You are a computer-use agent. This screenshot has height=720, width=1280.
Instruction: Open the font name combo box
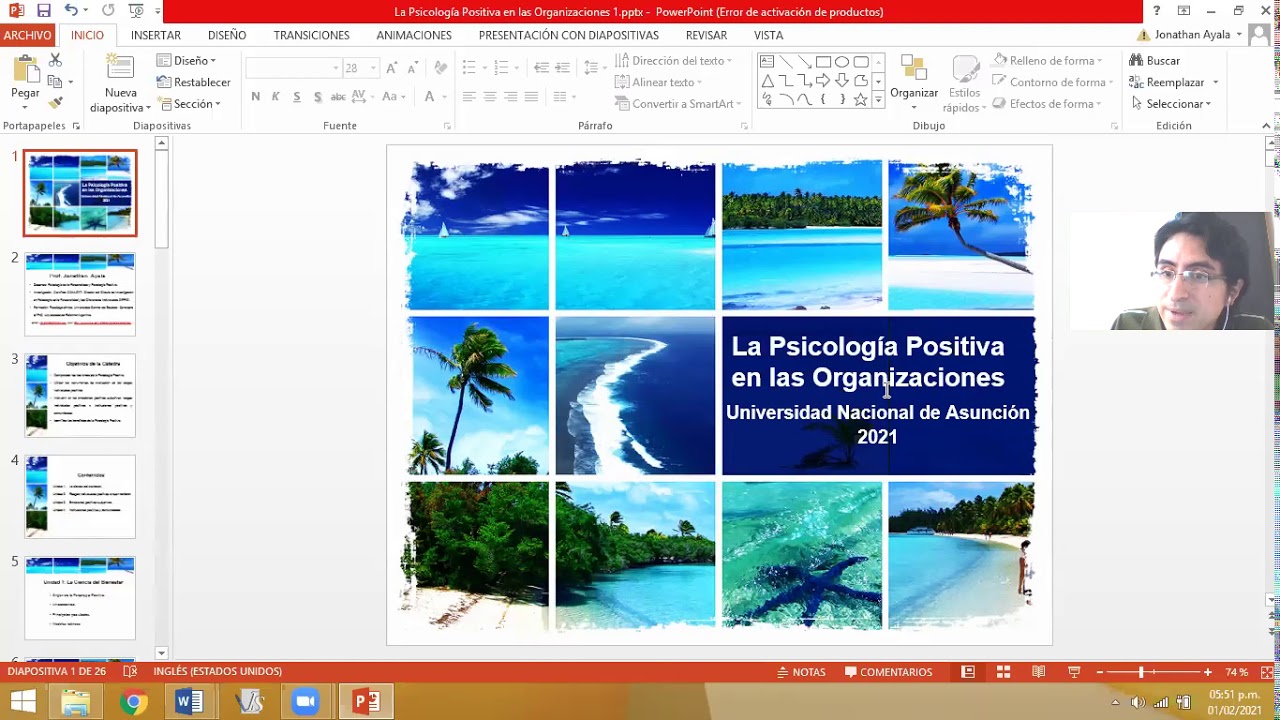(293, 68)
